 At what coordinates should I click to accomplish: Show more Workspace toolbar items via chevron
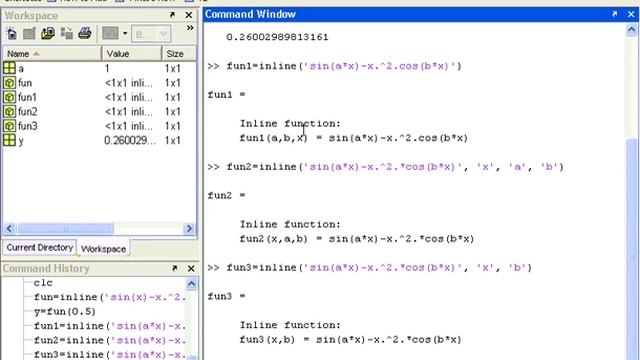point(190,28)
